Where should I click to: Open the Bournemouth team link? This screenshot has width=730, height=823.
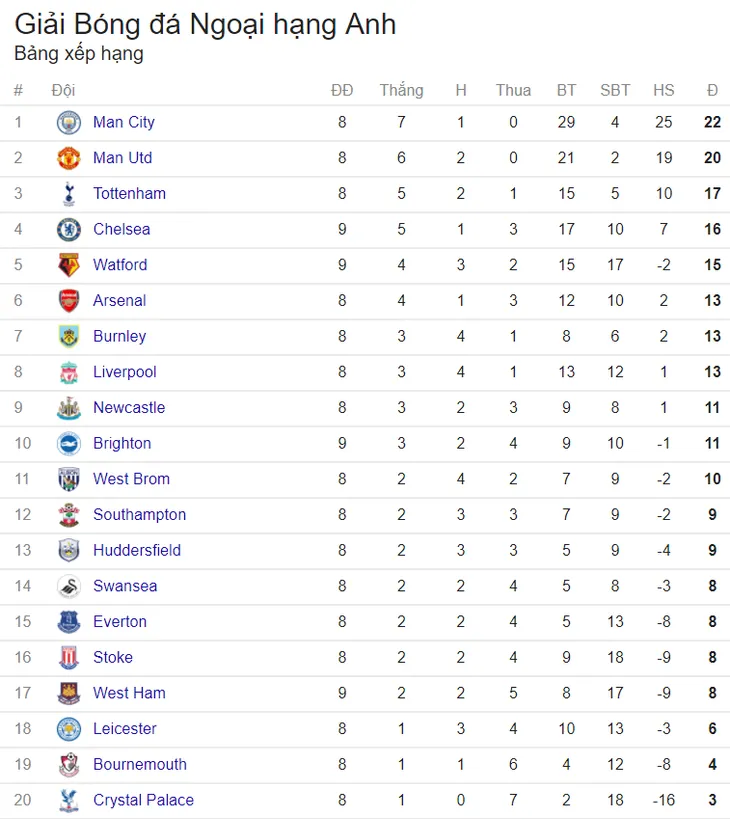140,765
